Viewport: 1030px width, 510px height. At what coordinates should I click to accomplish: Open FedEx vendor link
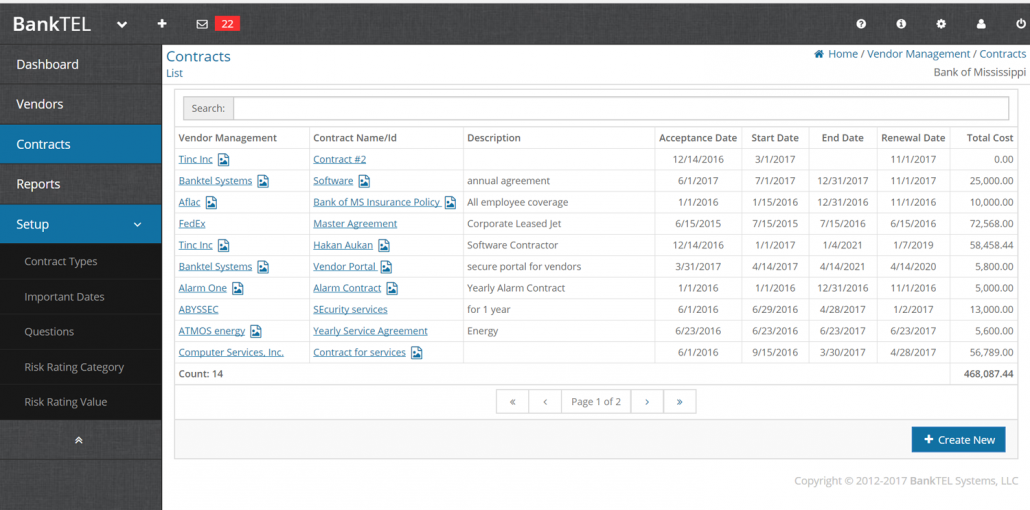tap(192, 223)
